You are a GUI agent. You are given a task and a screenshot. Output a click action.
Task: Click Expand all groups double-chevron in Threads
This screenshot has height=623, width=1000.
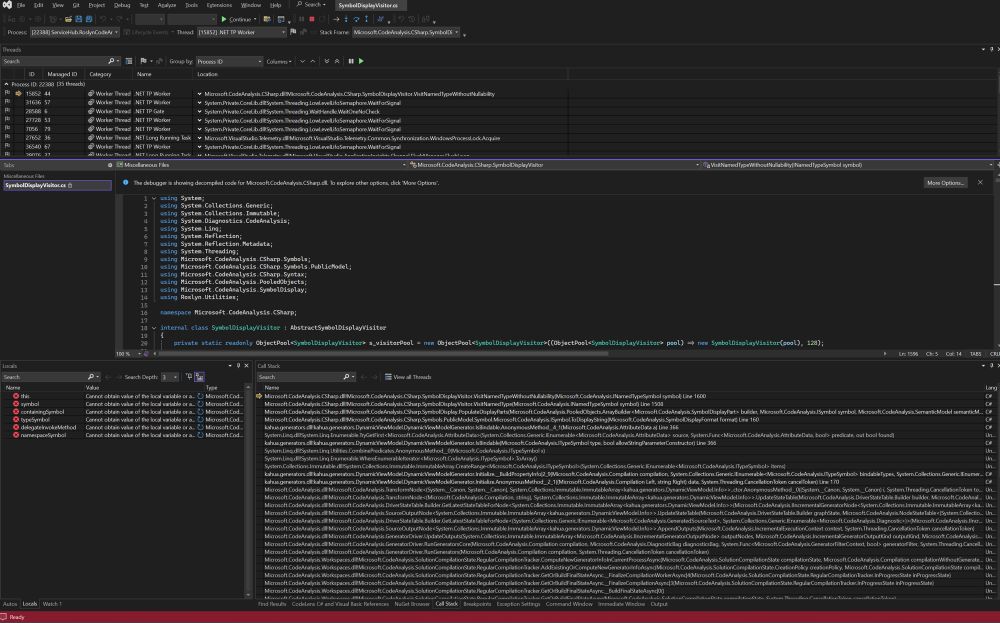click(x=327, y=61)
